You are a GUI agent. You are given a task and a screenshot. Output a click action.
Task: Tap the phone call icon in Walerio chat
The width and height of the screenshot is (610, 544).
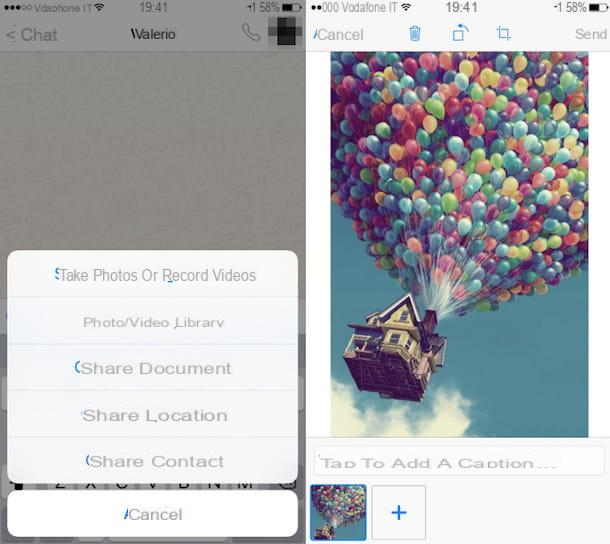point(251,32)
